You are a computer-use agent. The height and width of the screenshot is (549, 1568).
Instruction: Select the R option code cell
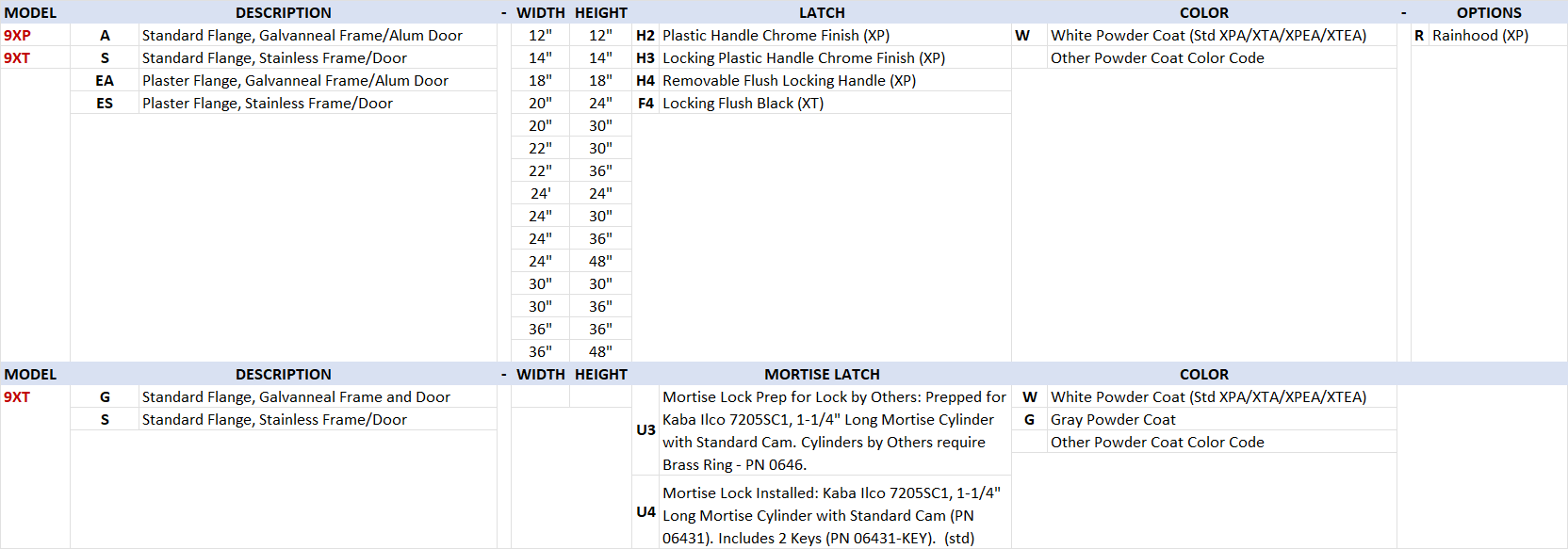click(1418, 36)
